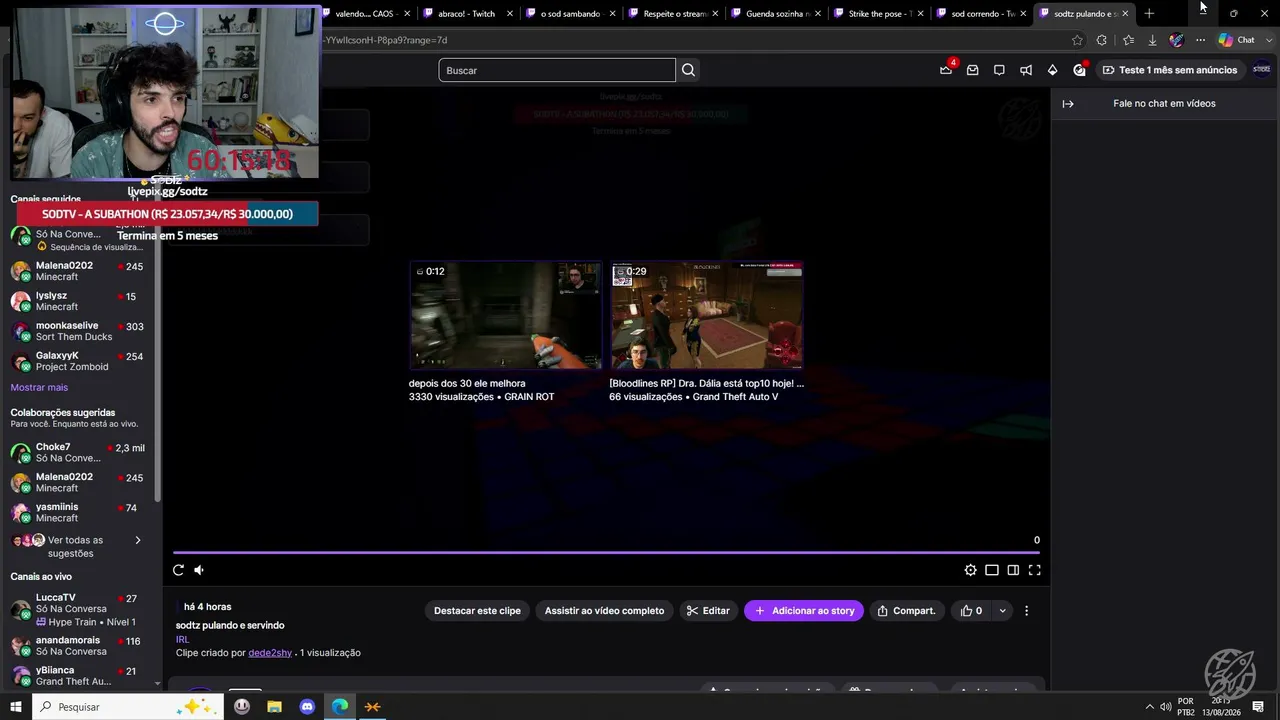Switch to 'o sod sambando' browser tab
Screen dimensions: 1280x720
tap(570, 14)
